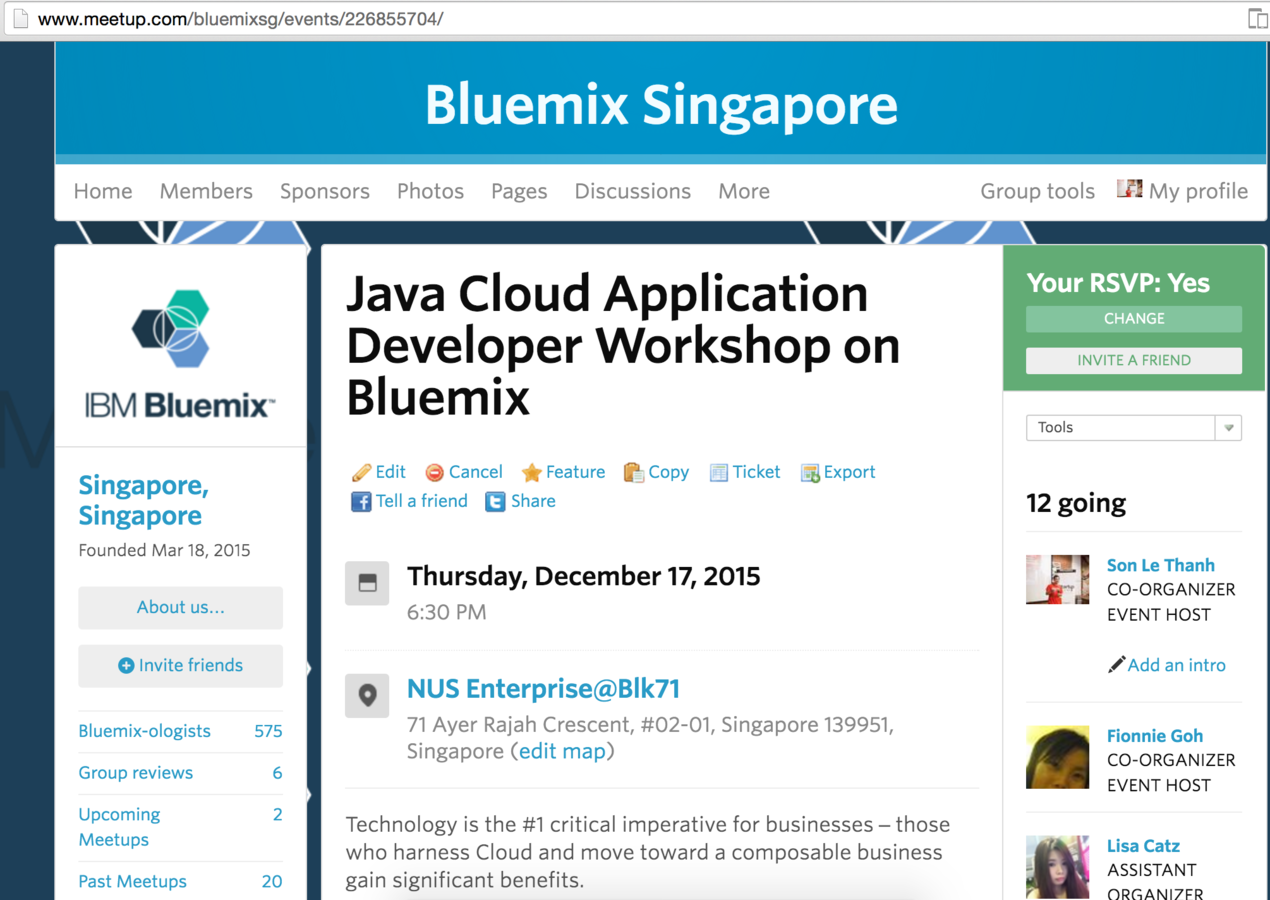This screenshot has width=1270, height=900.
Task: Expand the More menu
Action: tap(744, 191)
